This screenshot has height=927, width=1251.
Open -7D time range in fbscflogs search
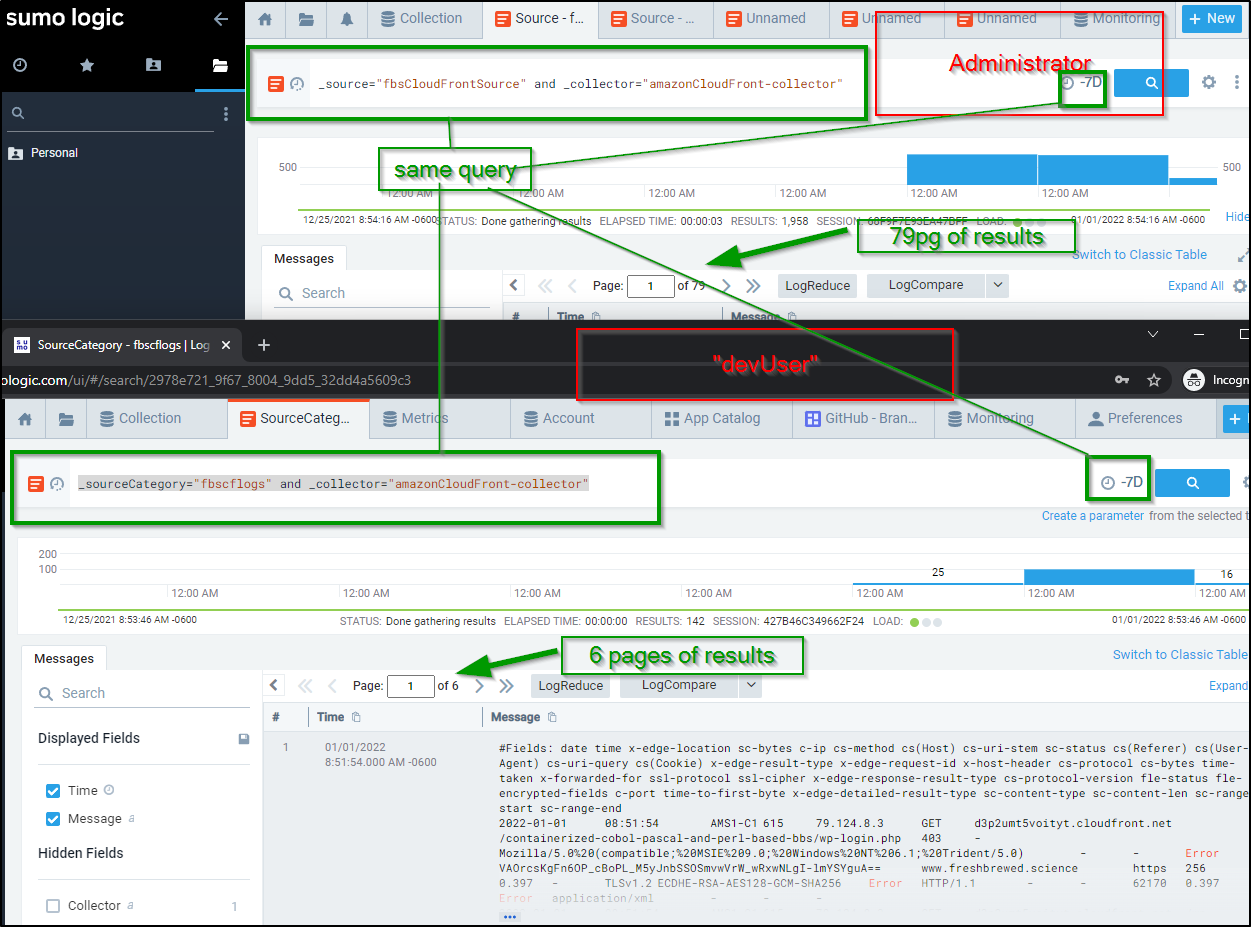pyautogui.click(x=1121, y=482)
